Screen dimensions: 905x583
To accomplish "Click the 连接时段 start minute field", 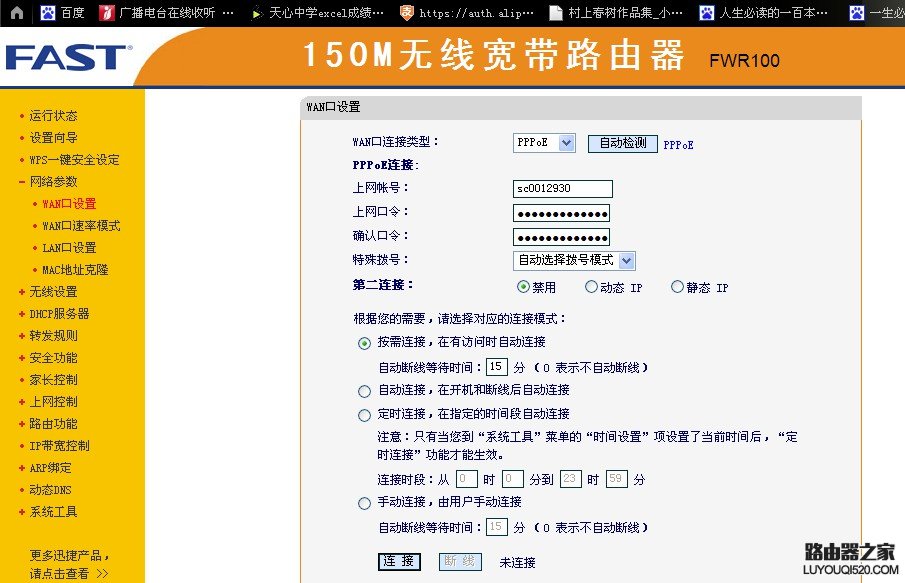I will tap(513, 479).
